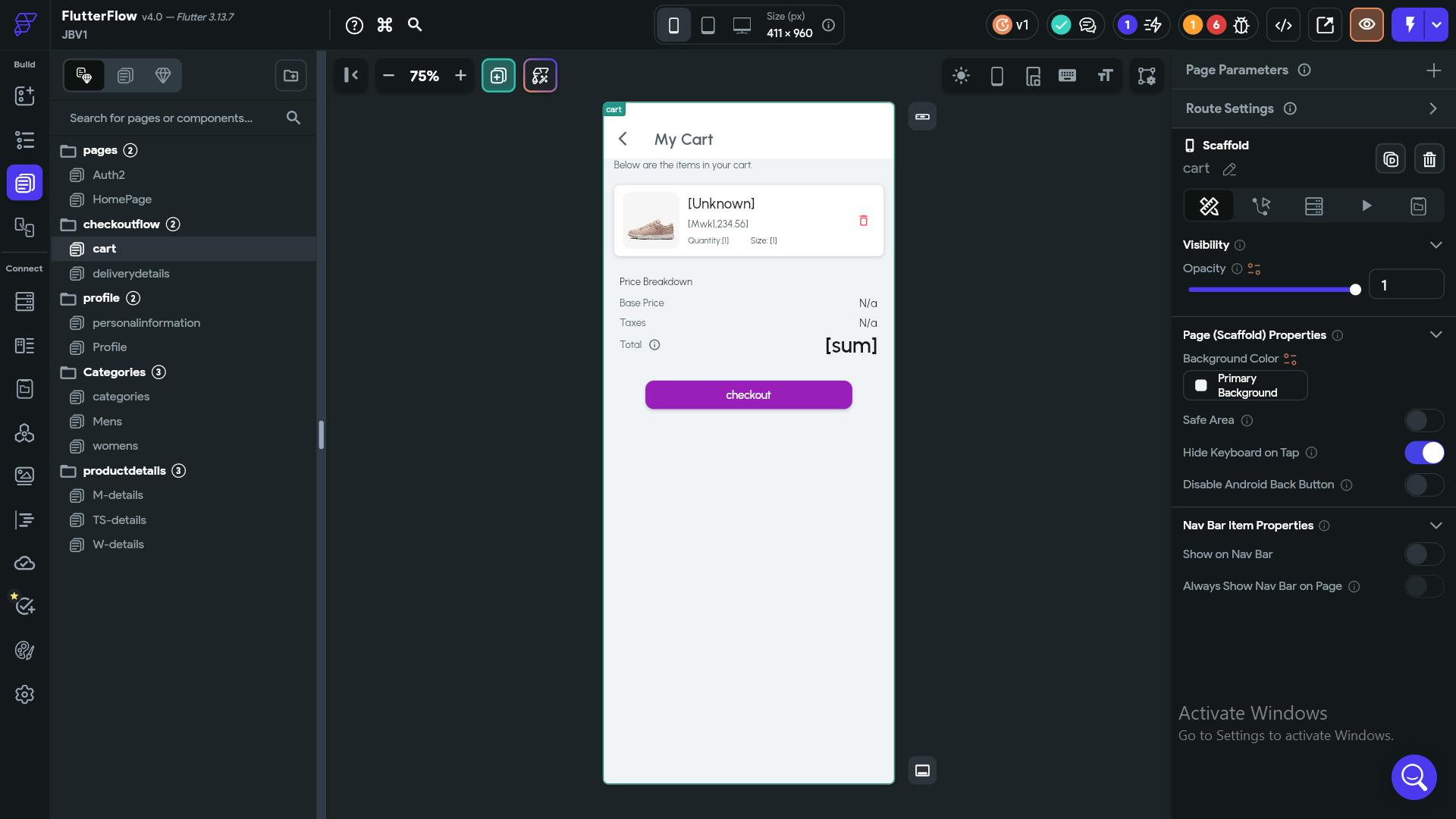1456x819 pixels.
Task: Turn off Hide Keyboard on Tap
Action: [x=1423, y=453]
